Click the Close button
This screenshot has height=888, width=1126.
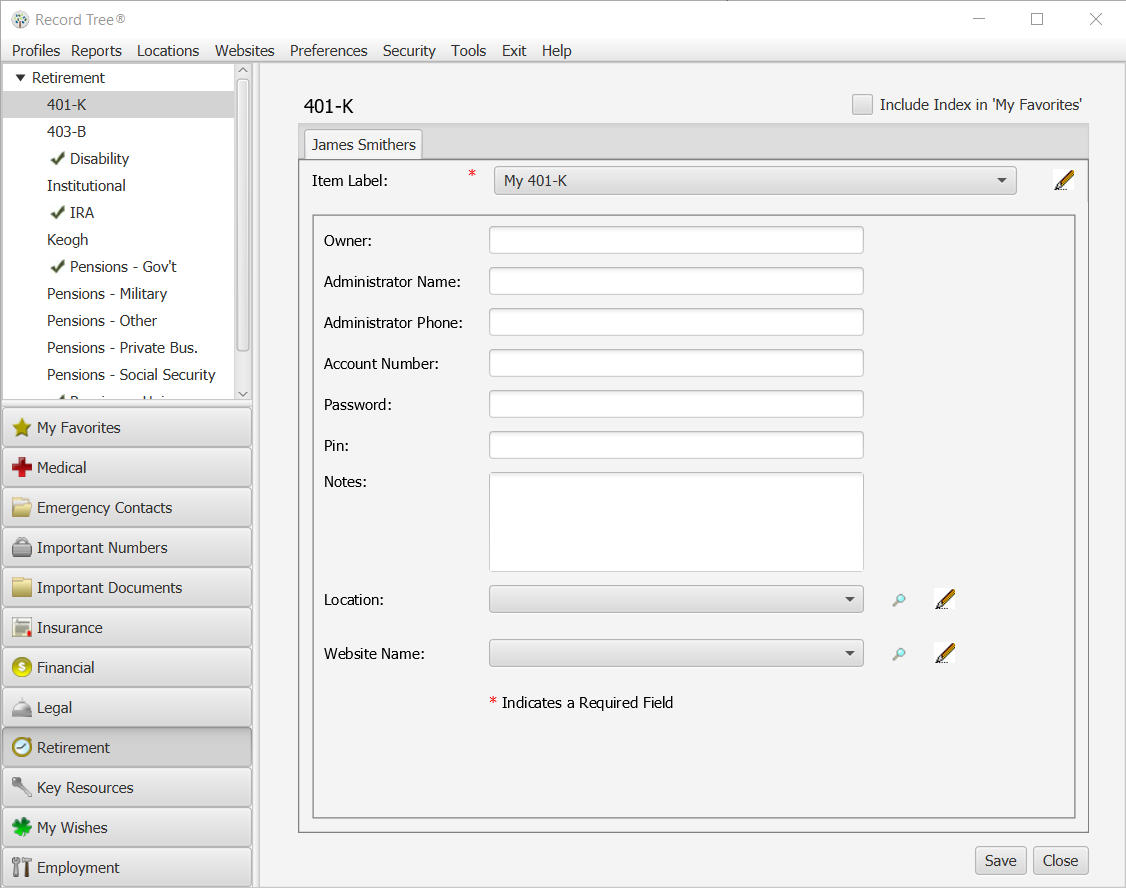[1060, 860]
